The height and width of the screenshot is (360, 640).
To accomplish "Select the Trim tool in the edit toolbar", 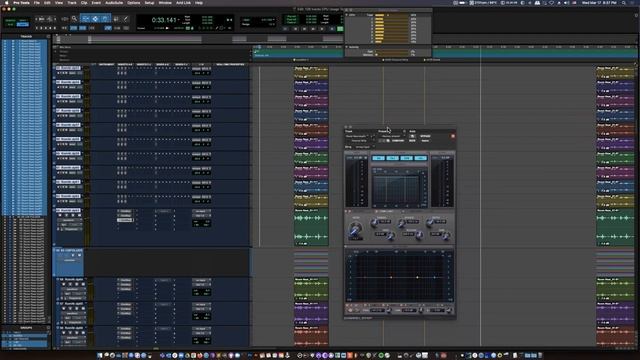I will (85, 19).
